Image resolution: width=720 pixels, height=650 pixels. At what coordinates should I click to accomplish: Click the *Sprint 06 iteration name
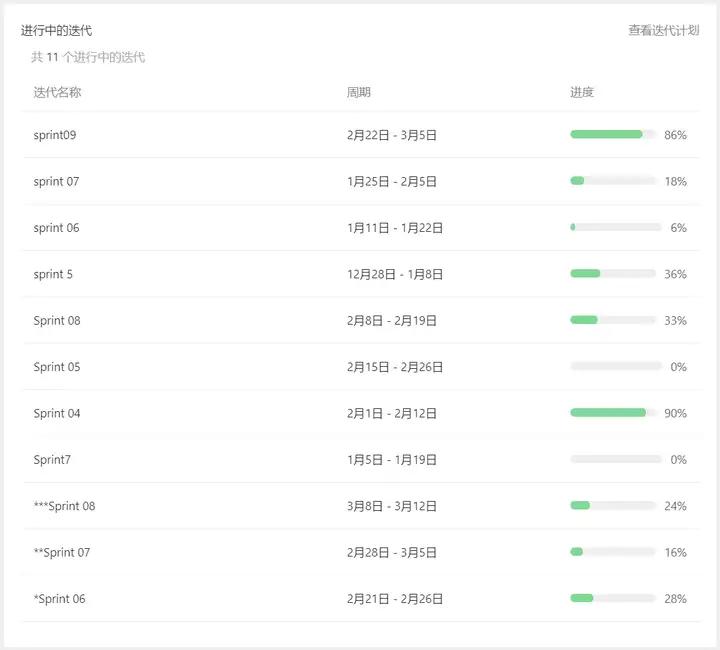pos(59,599)
